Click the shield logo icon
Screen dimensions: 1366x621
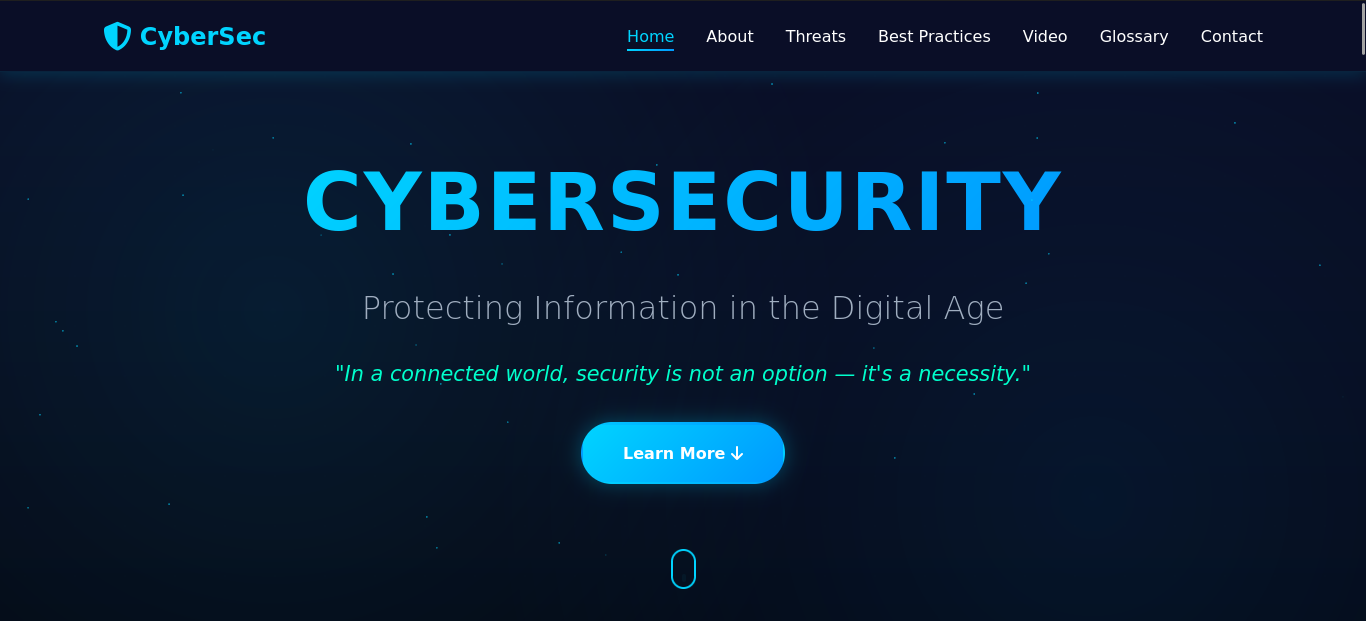[x=117, y=36]
